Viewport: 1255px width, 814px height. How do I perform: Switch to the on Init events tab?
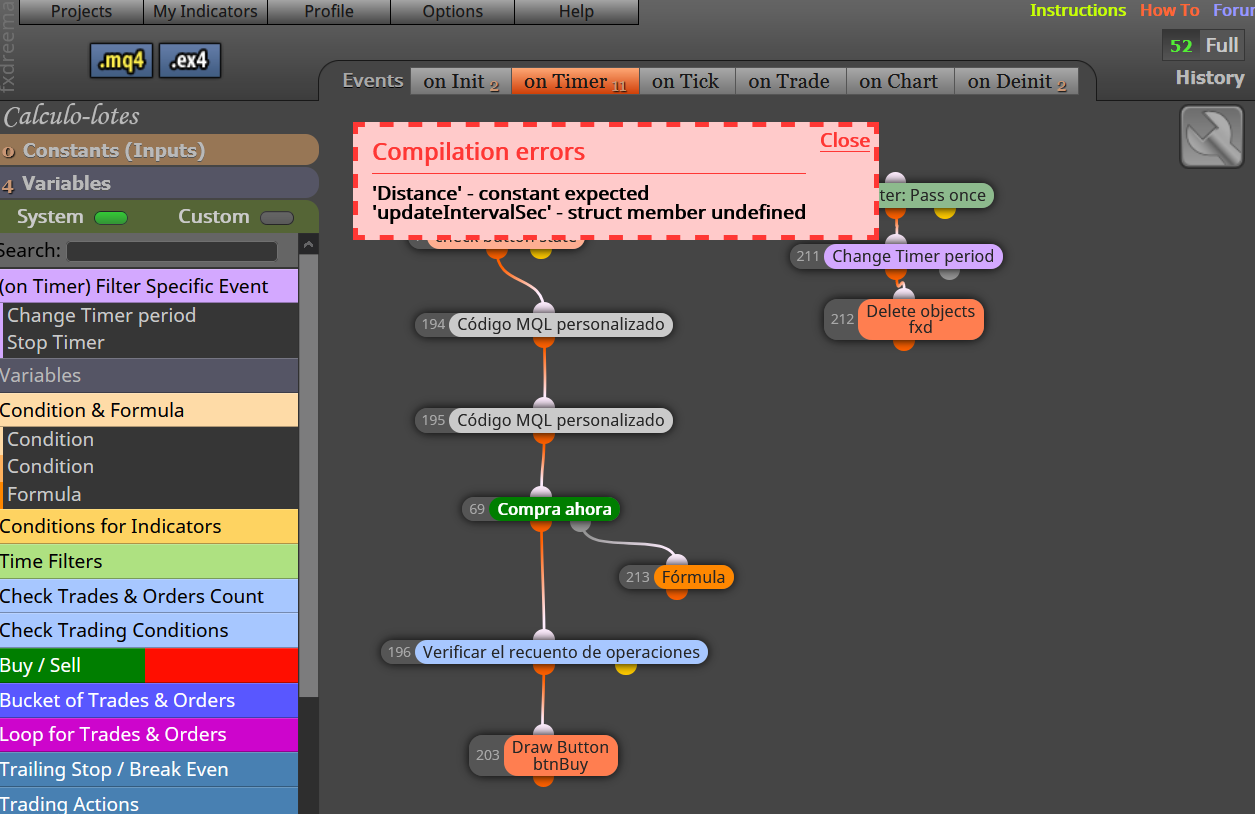[461, 82]
